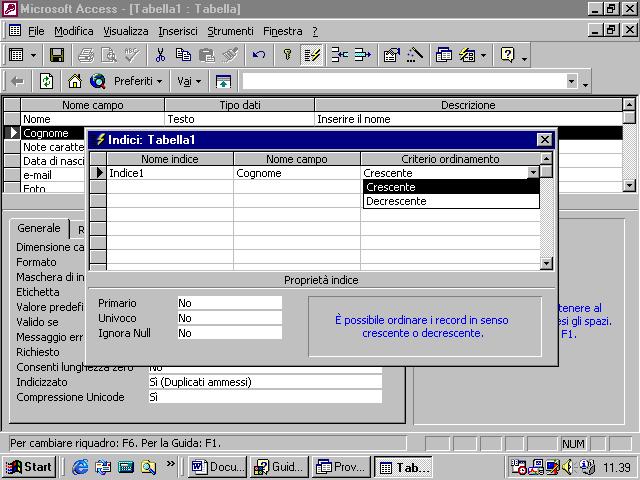Click the Univoco property field
Viewport: 640px width, 480px height.
coord(230,318)
